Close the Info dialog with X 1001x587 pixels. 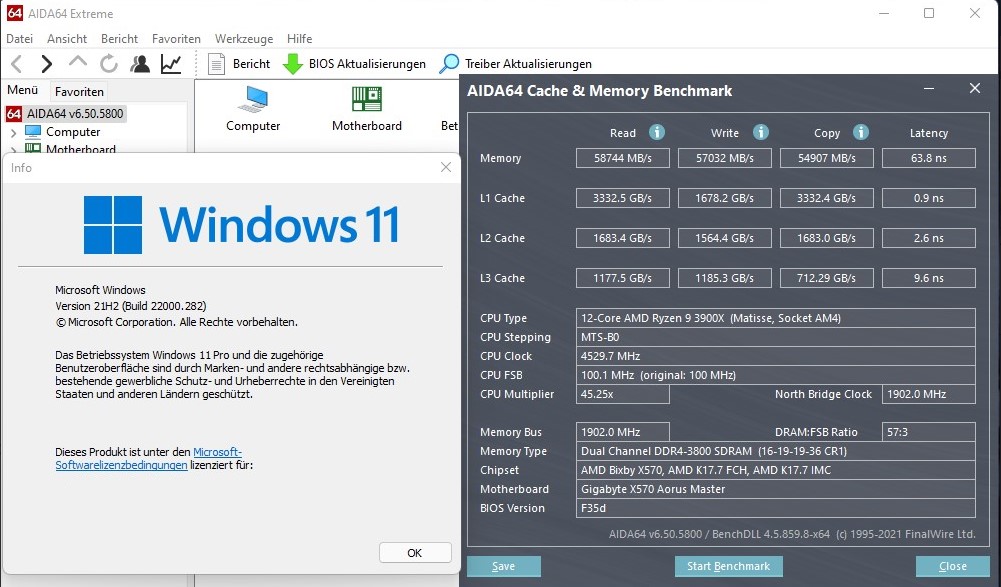click(446, 167)
